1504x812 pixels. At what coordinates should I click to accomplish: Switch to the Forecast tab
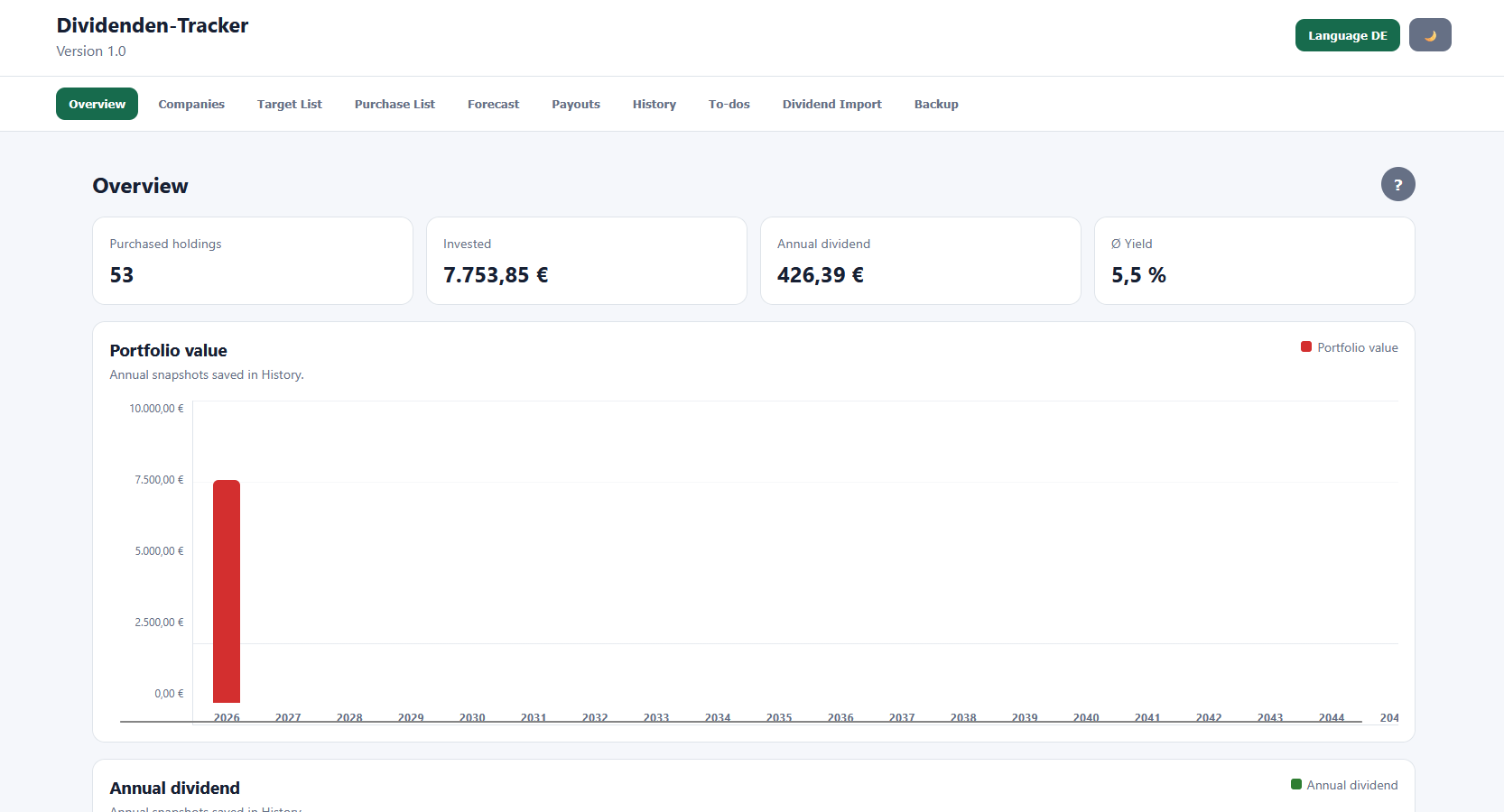click(493, 104)
